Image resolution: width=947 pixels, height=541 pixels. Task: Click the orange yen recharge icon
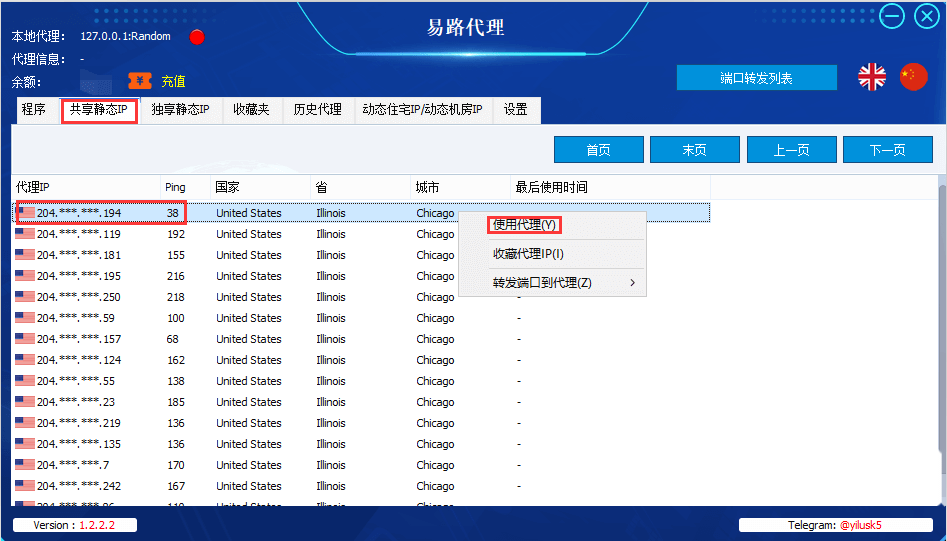pos(140,81)
